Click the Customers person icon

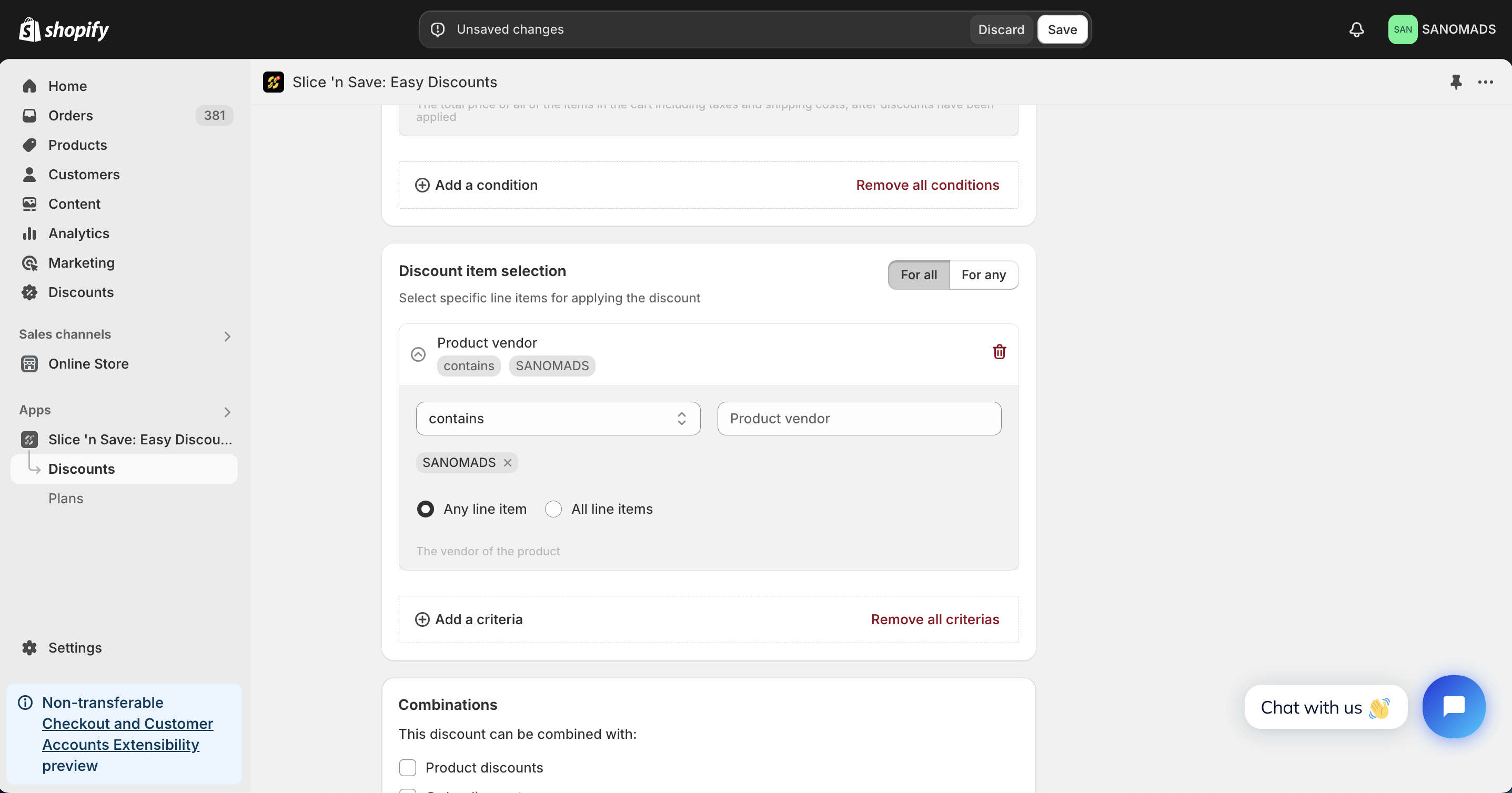pyautogui.click(x=29, y=174)
